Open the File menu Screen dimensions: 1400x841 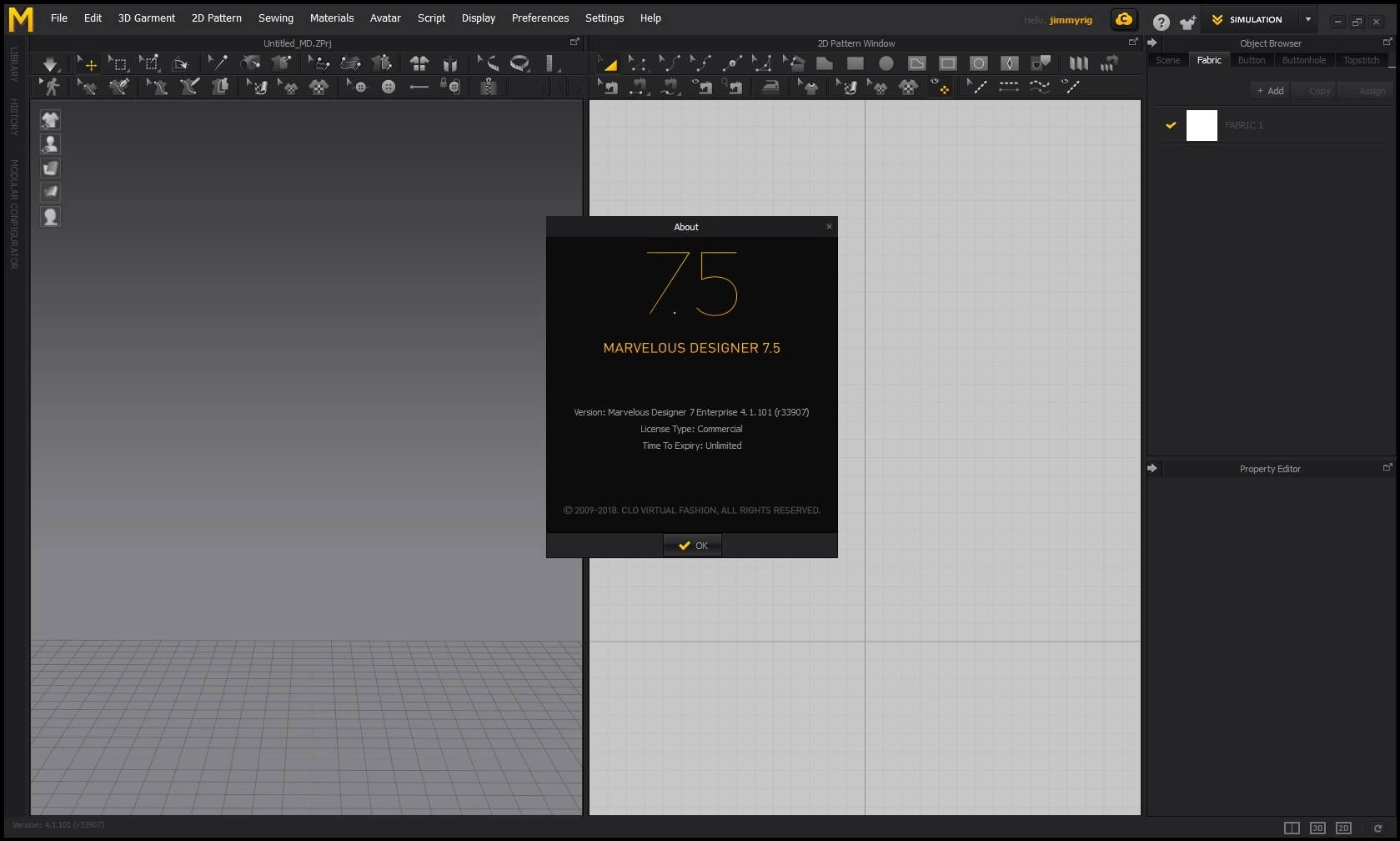pos(58,18)
